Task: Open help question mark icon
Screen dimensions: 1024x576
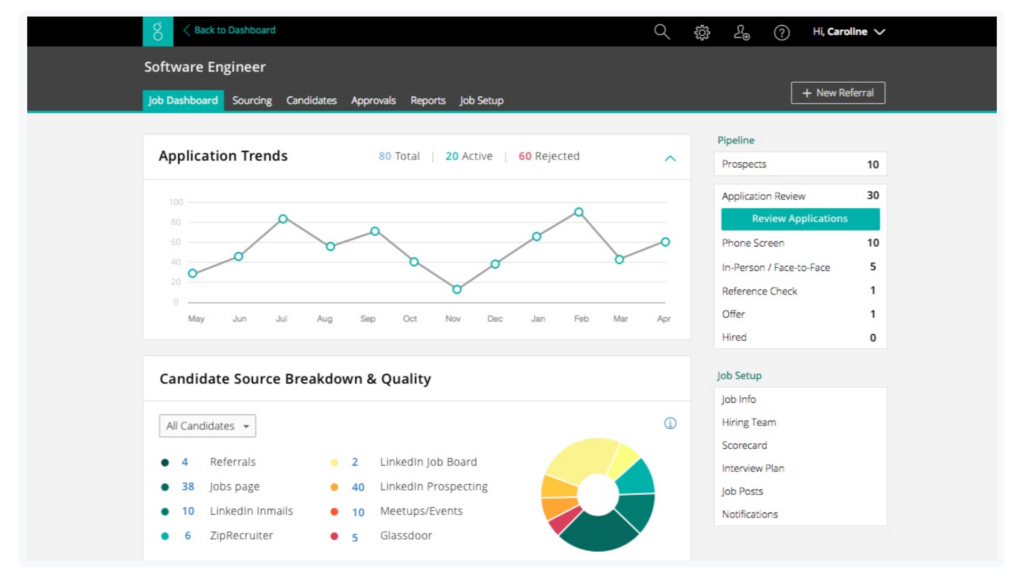Action: point(782,32)
